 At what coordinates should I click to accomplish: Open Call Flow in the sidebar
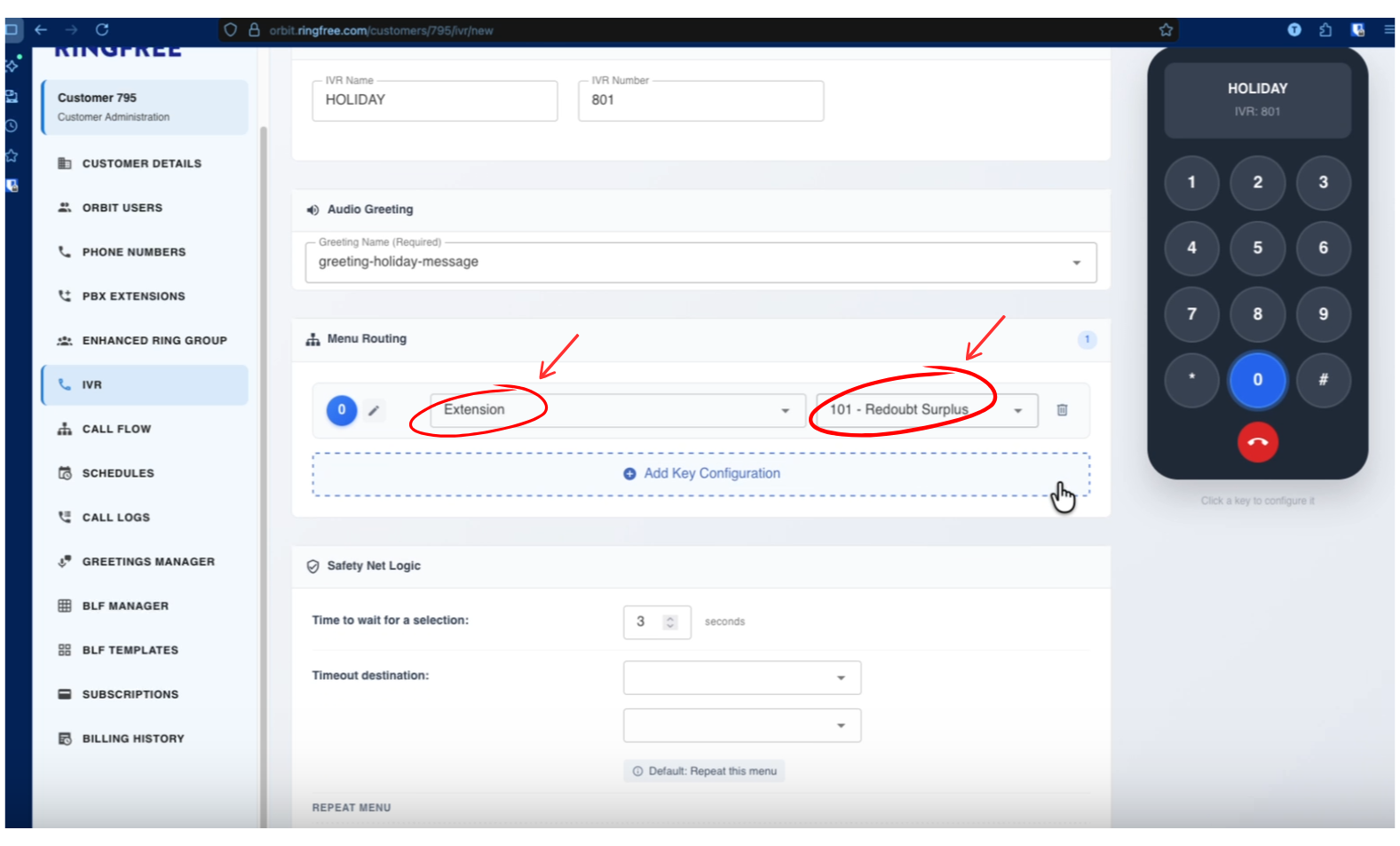(116, 429)
